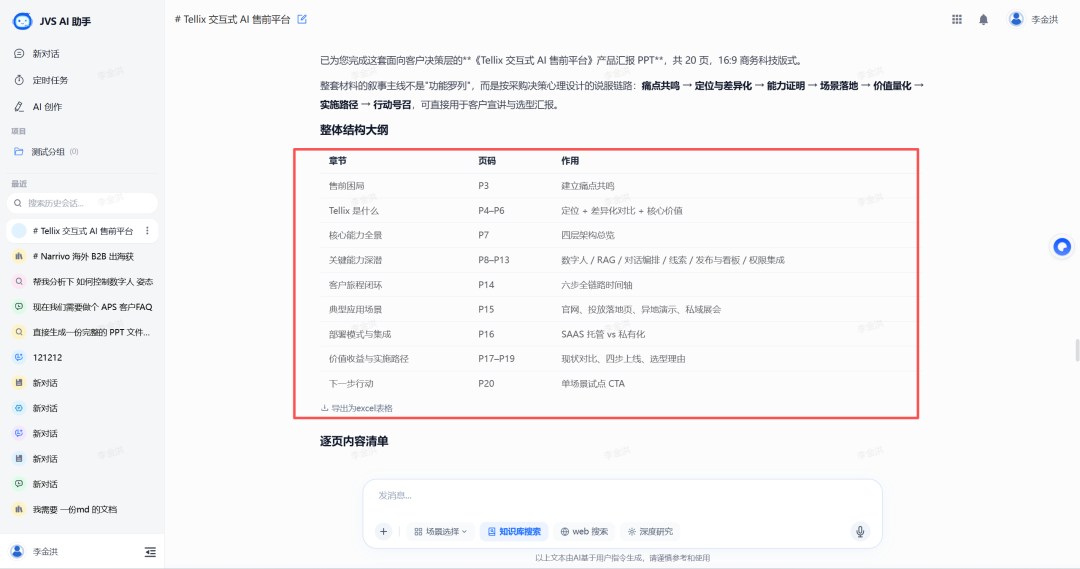
Task: Toggle 深度研究 option
Action: pyautogui.click(x=650, y=531)
